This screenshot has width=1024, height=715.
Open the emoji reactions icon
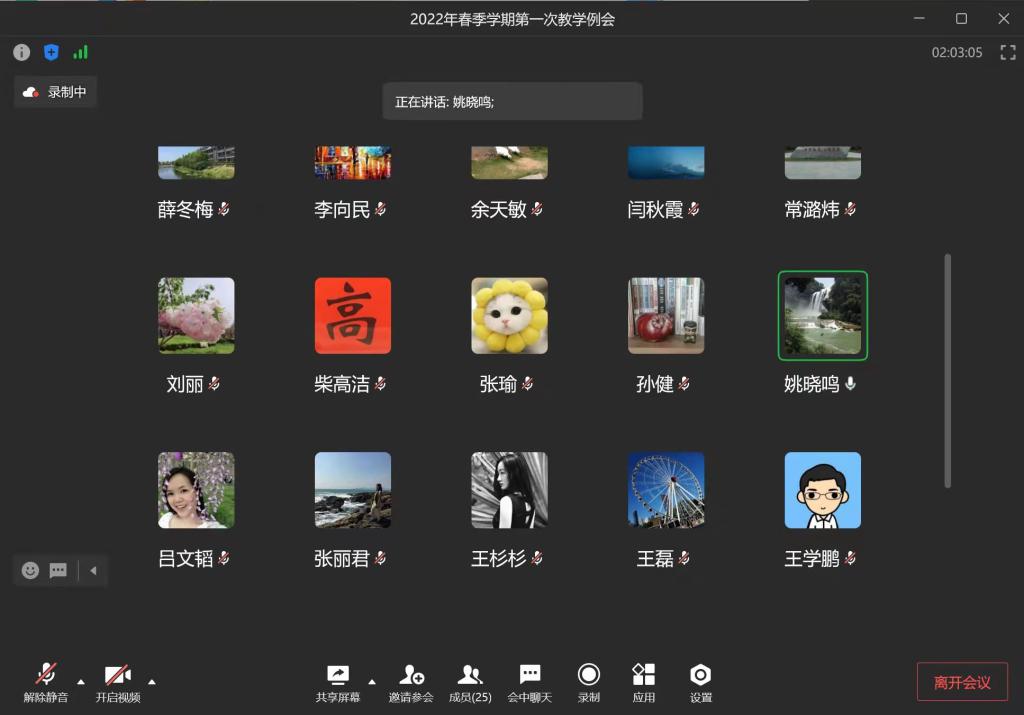tap(30, 570)
